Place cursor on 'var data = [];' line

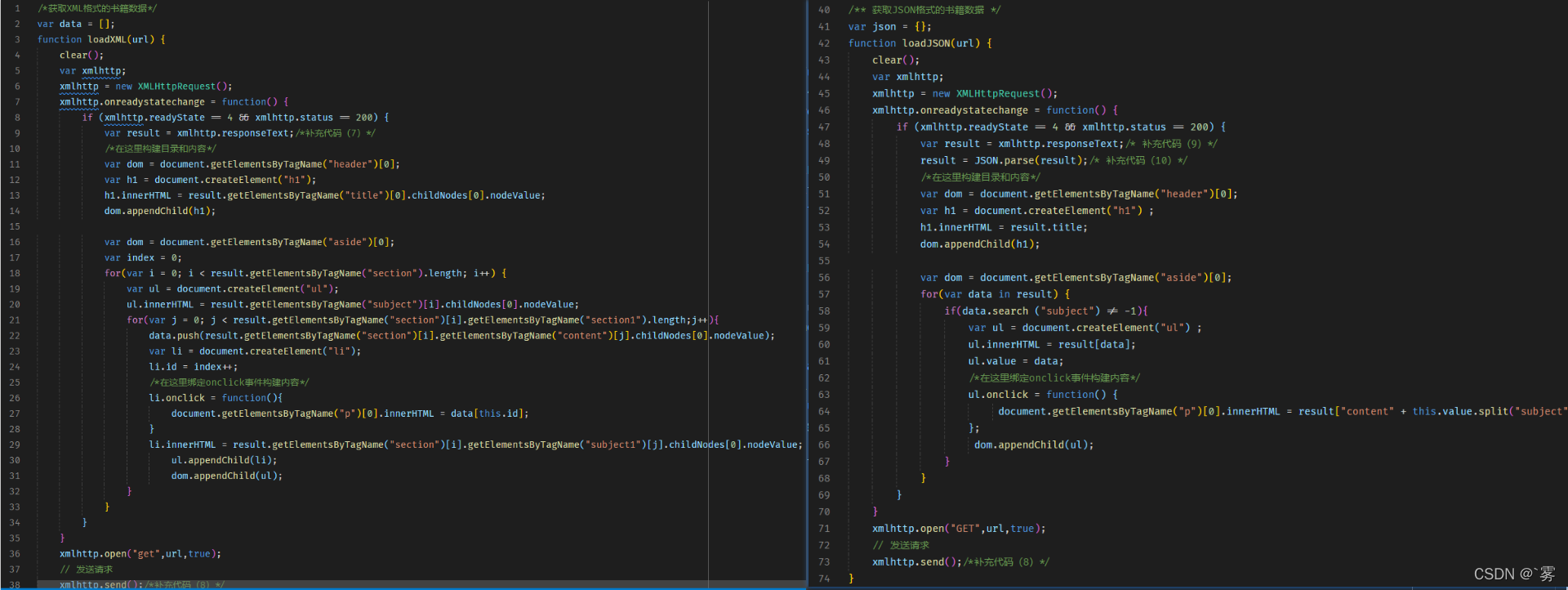coord(76,24)
